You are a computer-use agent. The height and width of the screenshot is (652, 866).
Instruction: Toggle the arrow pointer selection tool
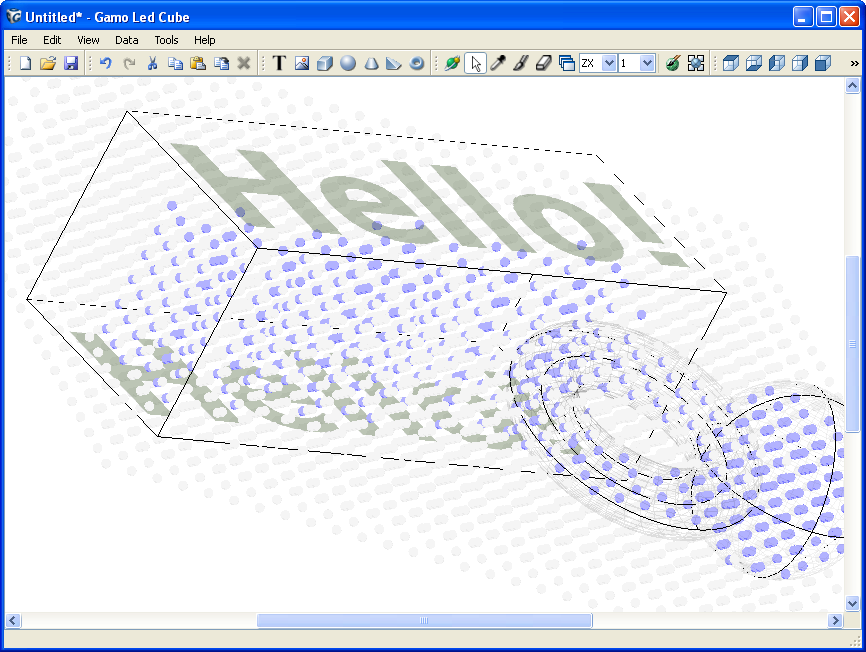click(x=475, y=63)
